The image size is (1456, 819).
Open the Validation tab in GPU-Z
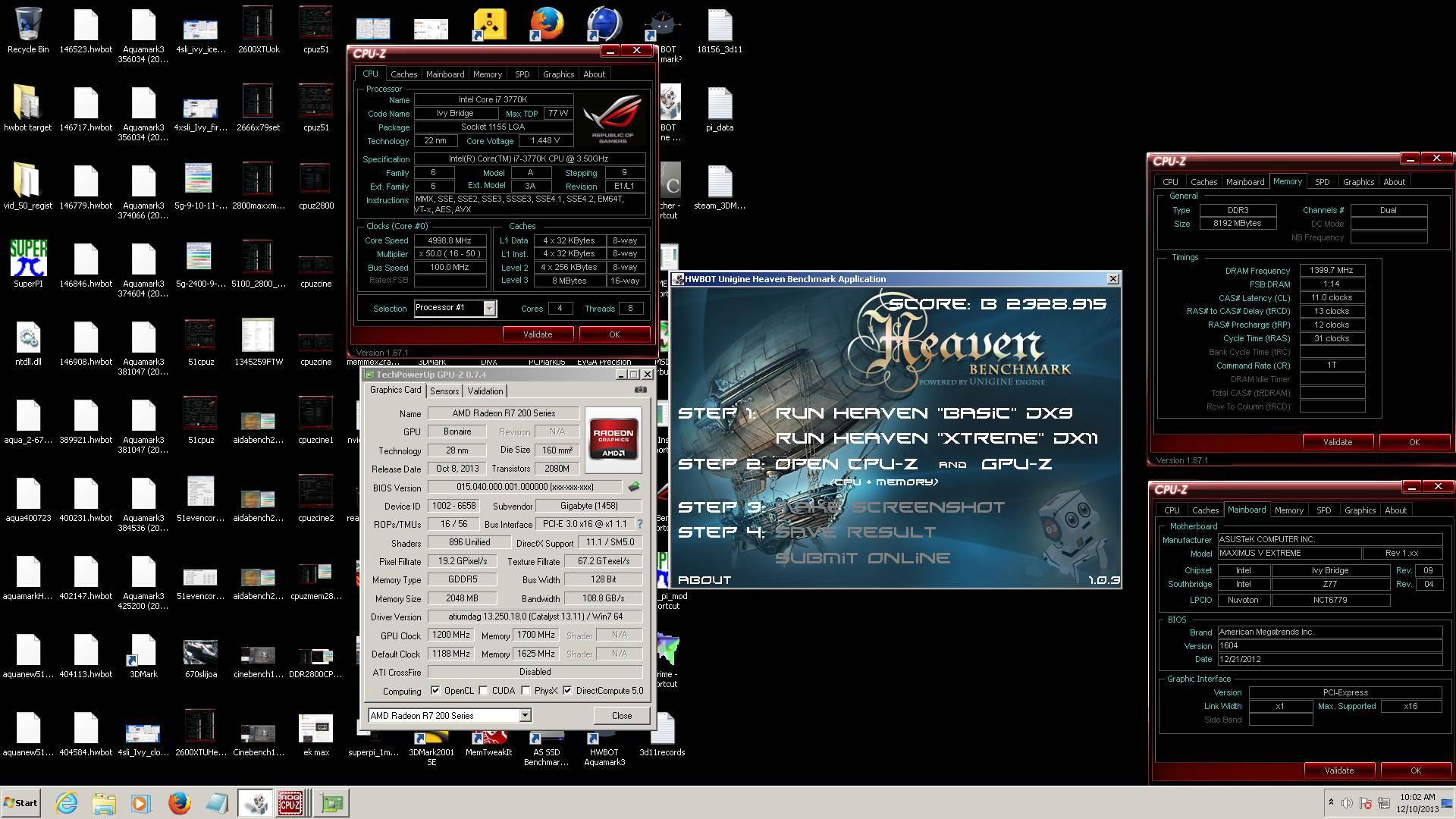tap(485, 391)
